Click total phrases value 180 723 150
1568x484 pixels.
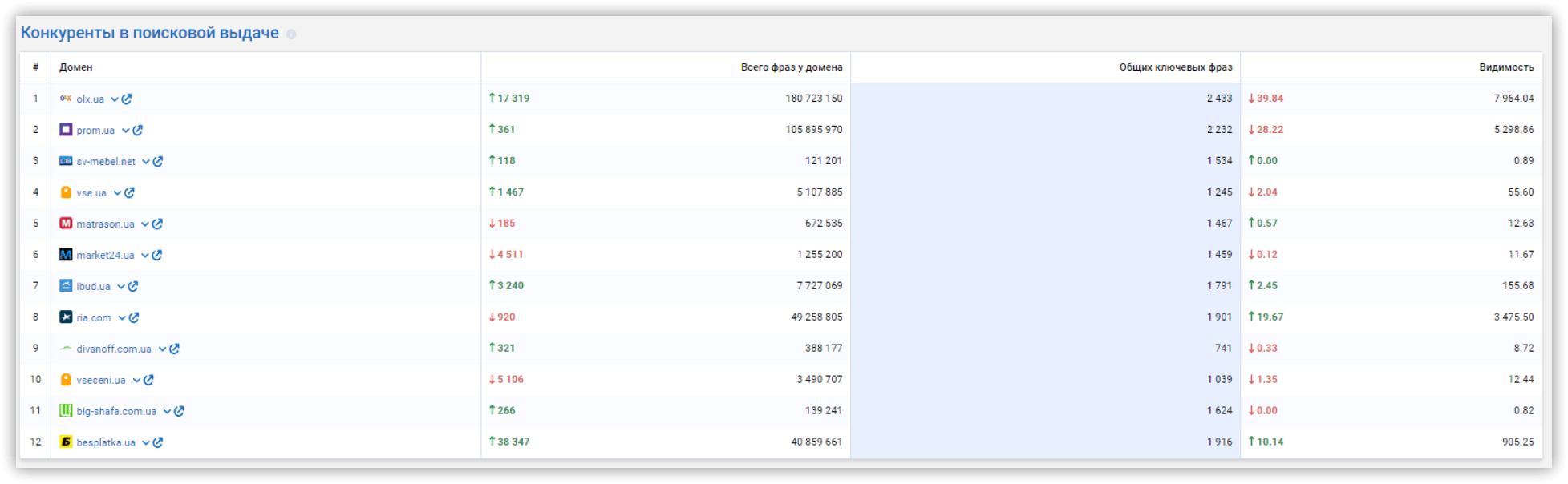point(814,99)
